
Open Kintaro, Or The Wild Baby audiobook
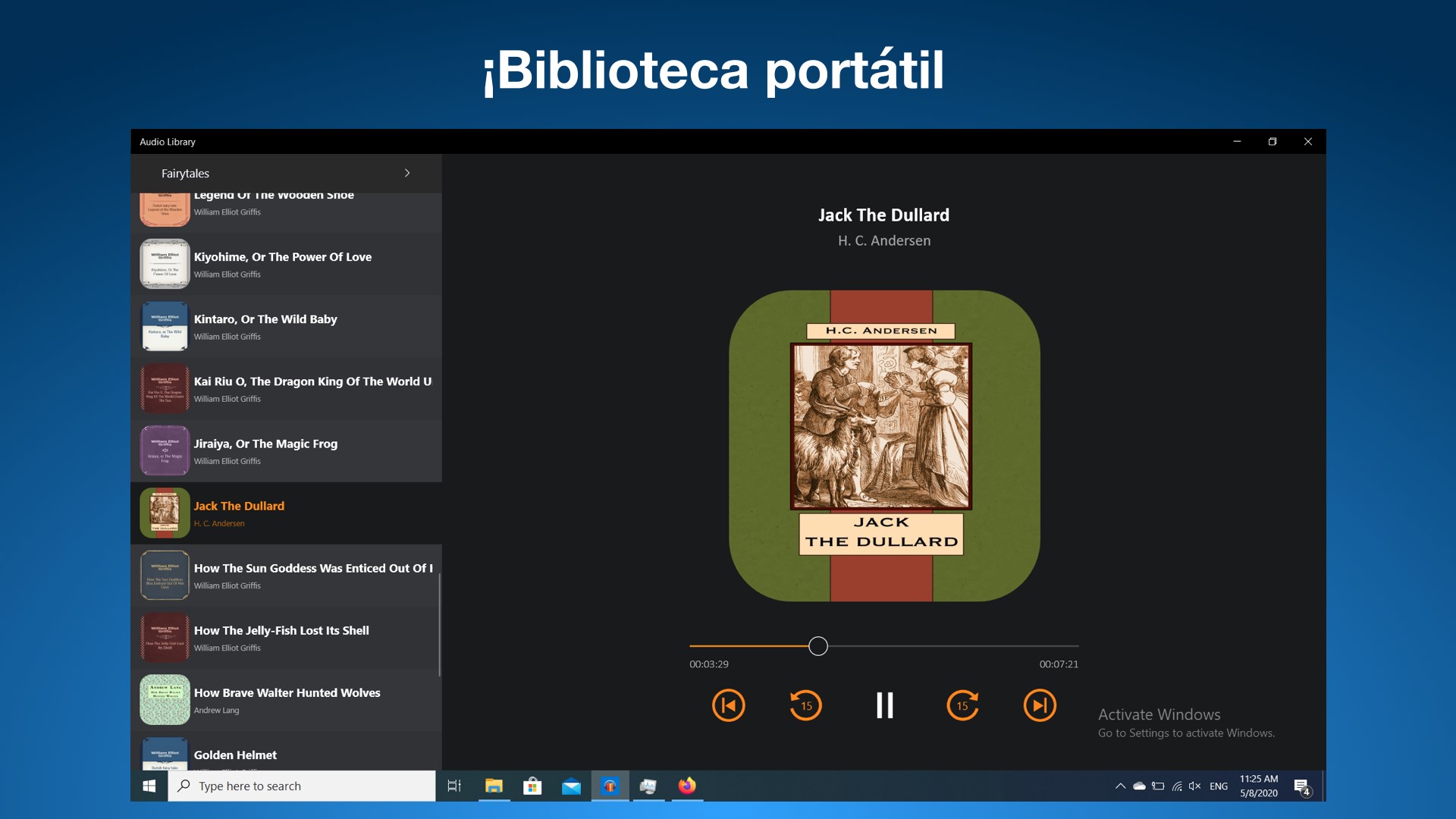coord(265,319)
